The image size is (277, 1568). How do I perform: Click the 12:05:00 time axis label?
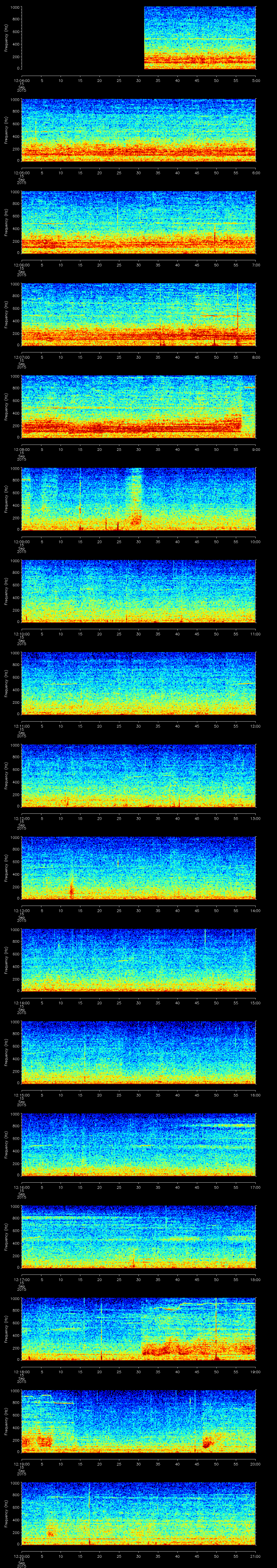[21, 173]
